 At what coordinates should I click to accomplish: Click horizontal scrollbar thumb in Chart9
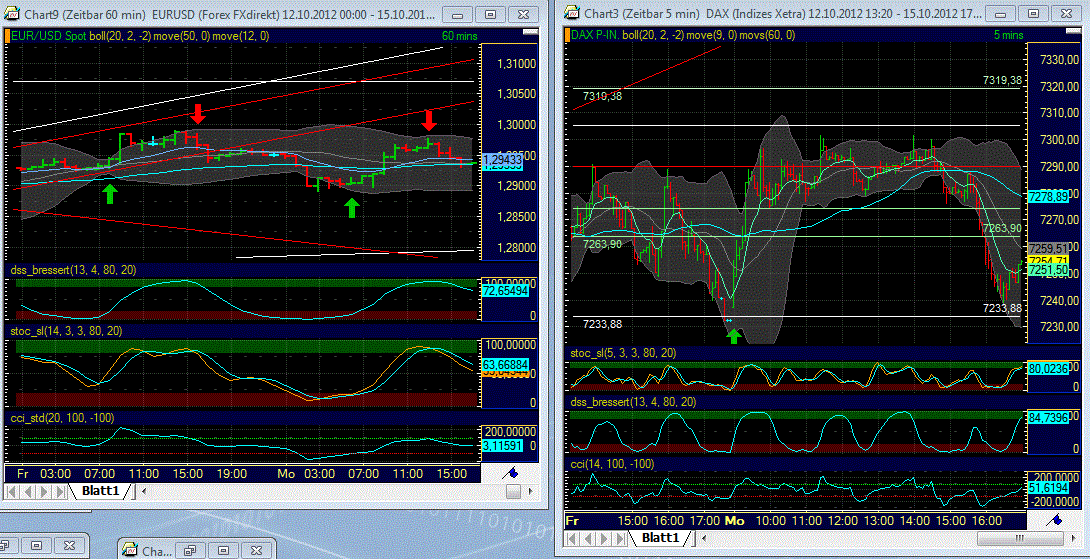(x=513, y=491)
